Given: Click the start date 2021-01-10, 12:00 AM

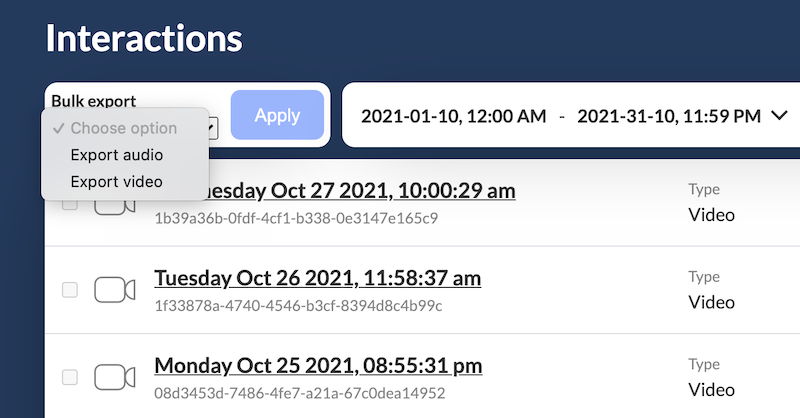Looking at the screenshot, I should (453, 116).
